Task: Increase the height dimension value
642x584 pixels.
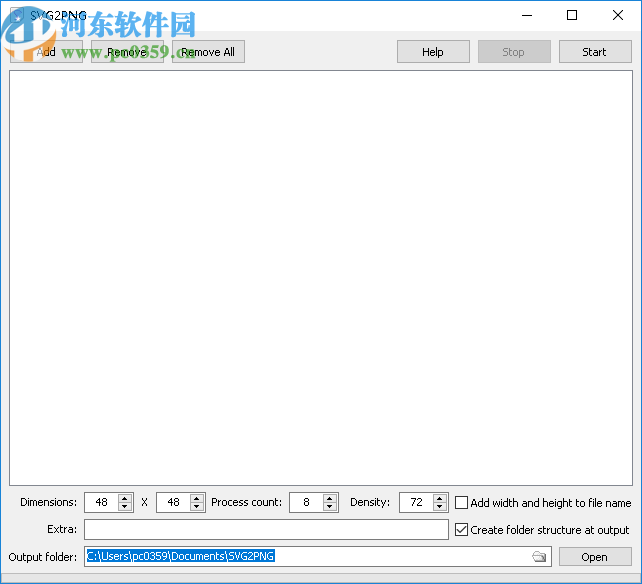Action: tap(197, 498)
